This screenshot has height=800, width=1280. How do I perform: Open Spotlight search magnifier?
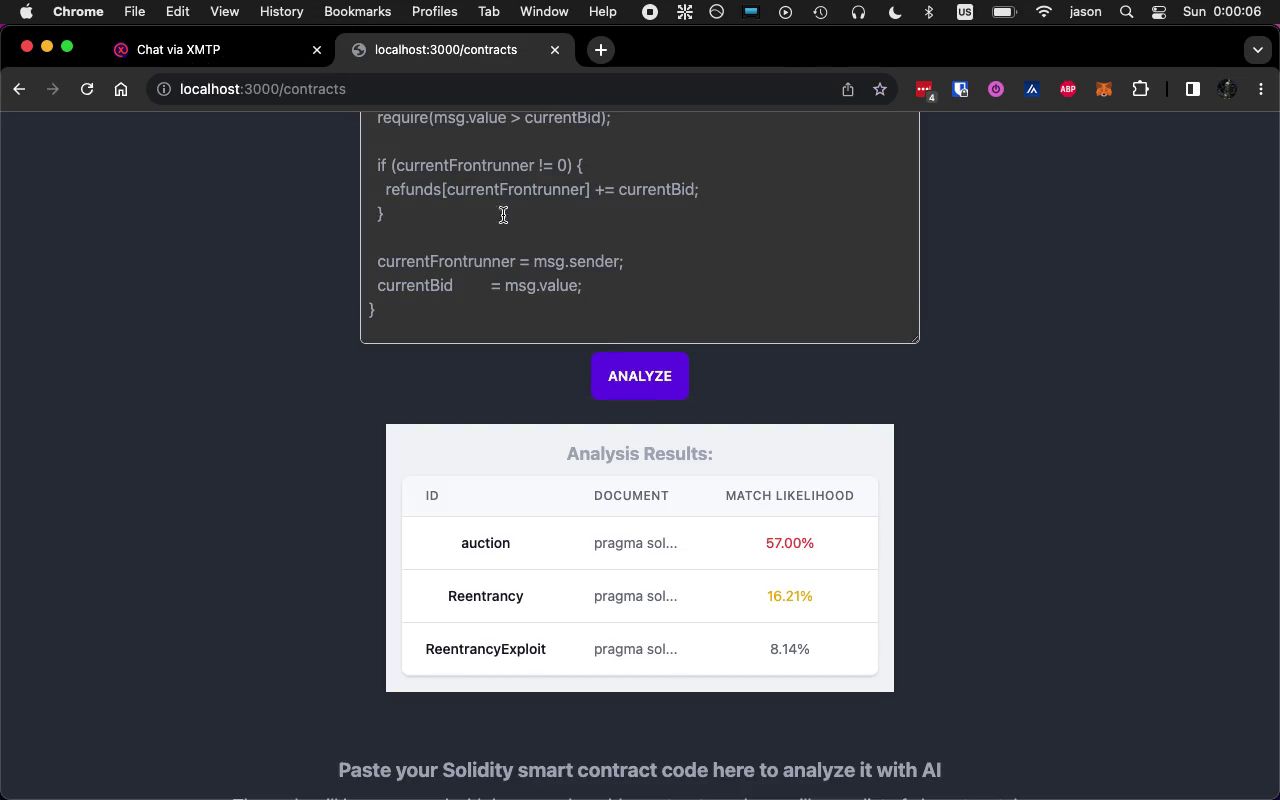(x=1127, y=12)
